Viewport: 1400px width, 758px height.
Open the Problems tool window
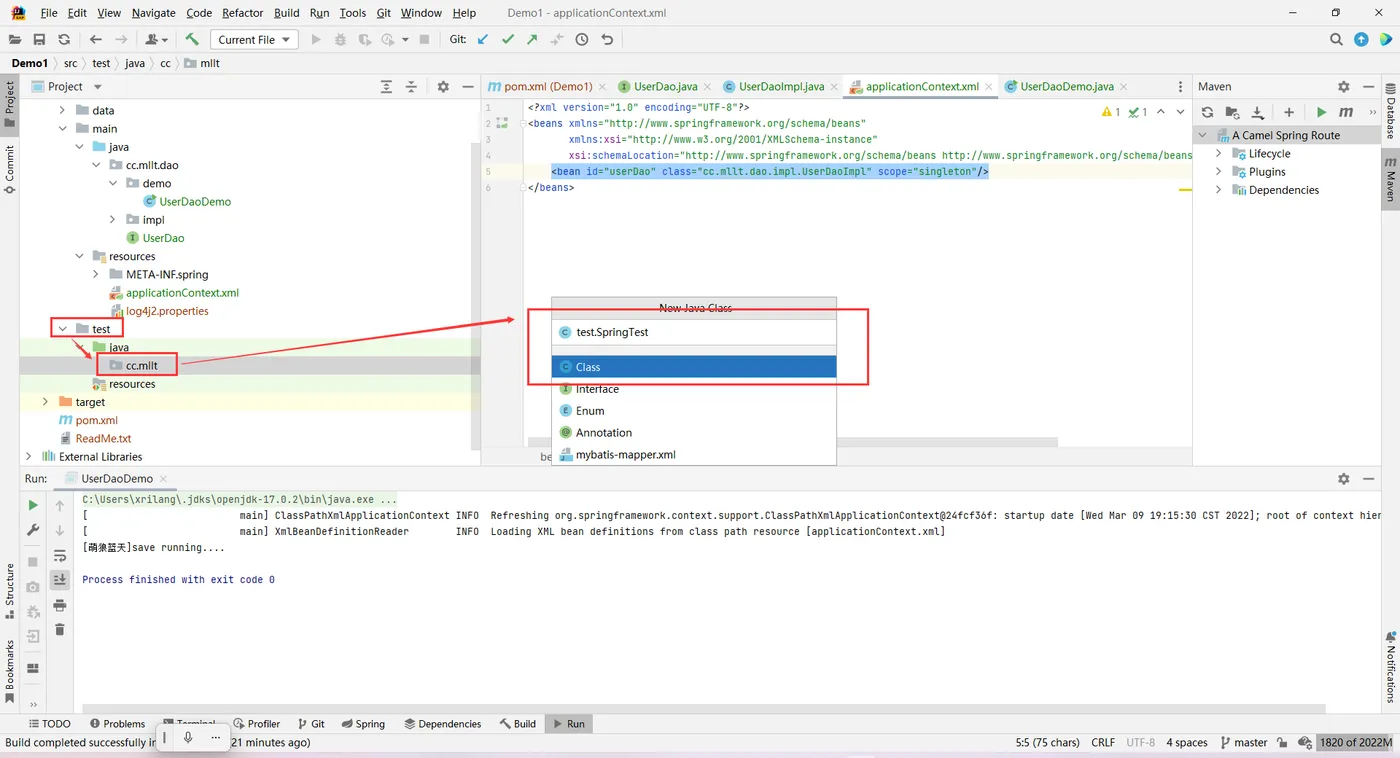[x=117, y=723]
